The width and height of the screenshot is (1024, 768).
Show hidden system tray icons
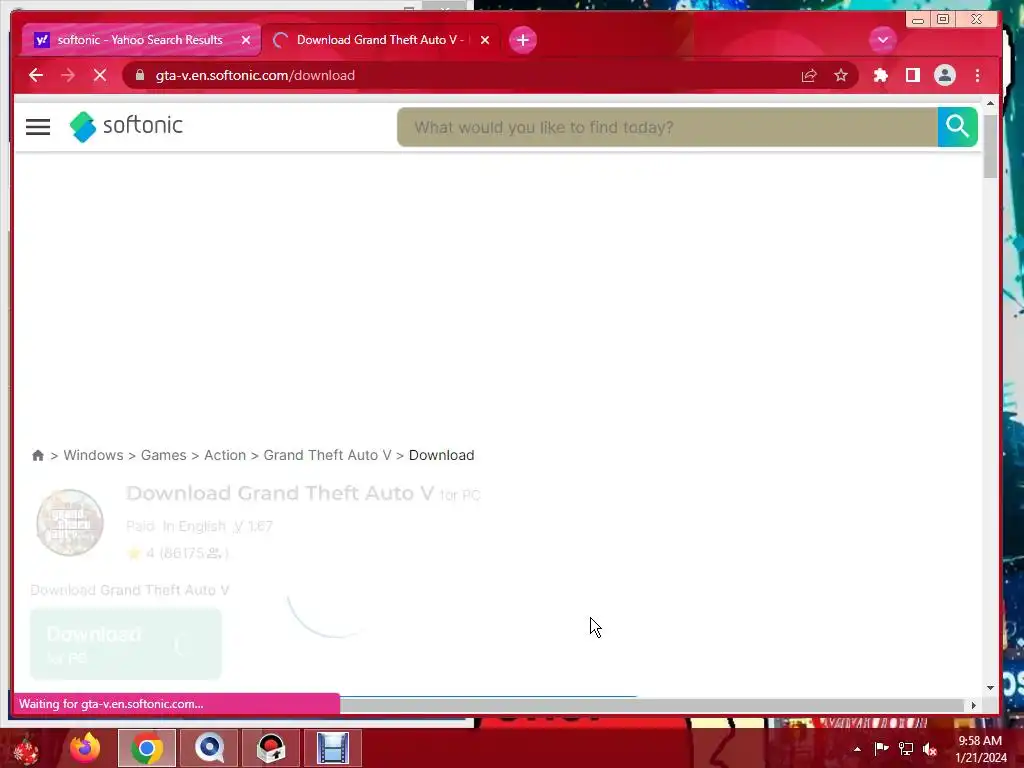coord(857,749)
